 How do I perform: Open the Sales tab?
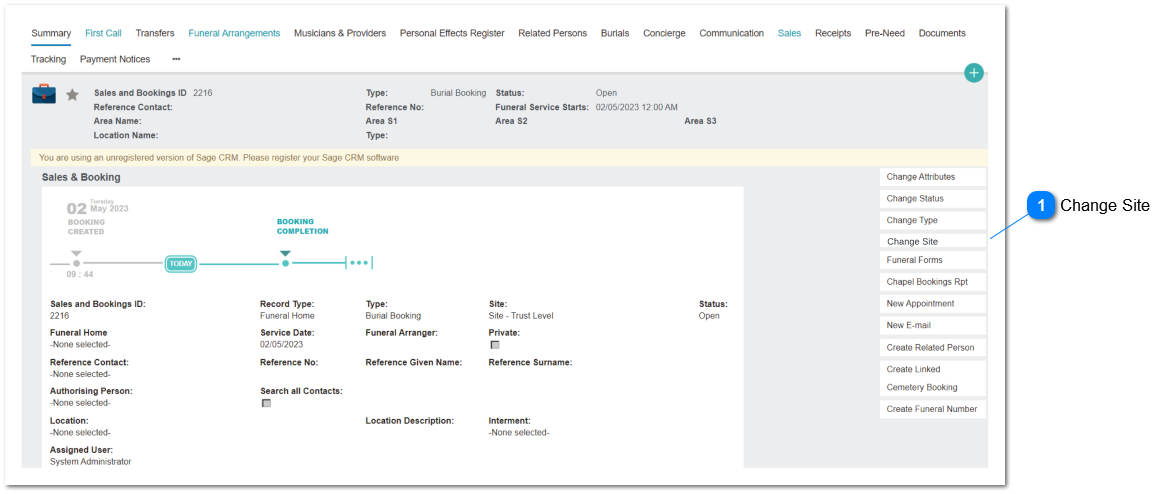pos(790,33)
